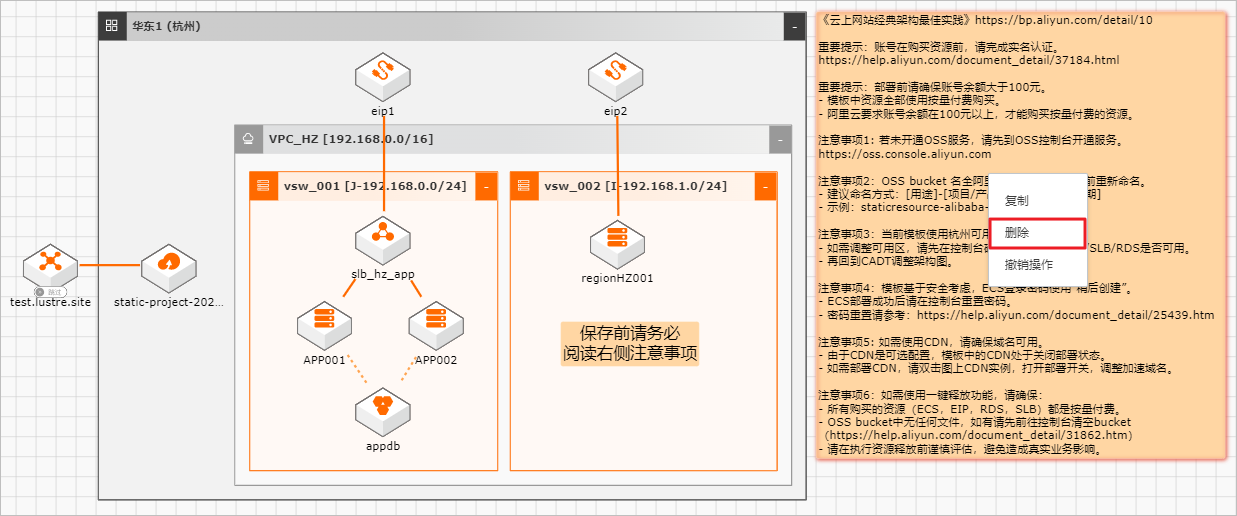This screenshot has width=1237, height=516.
Task: Collapse the vsw_002 subnet box
Action: pos(765,186)
